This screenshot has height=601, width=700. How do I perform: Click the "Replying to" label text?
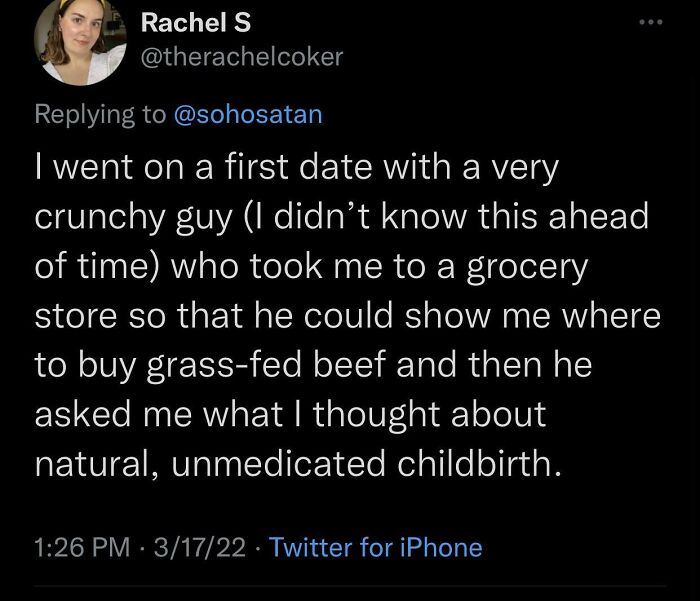tap(101, 114)
